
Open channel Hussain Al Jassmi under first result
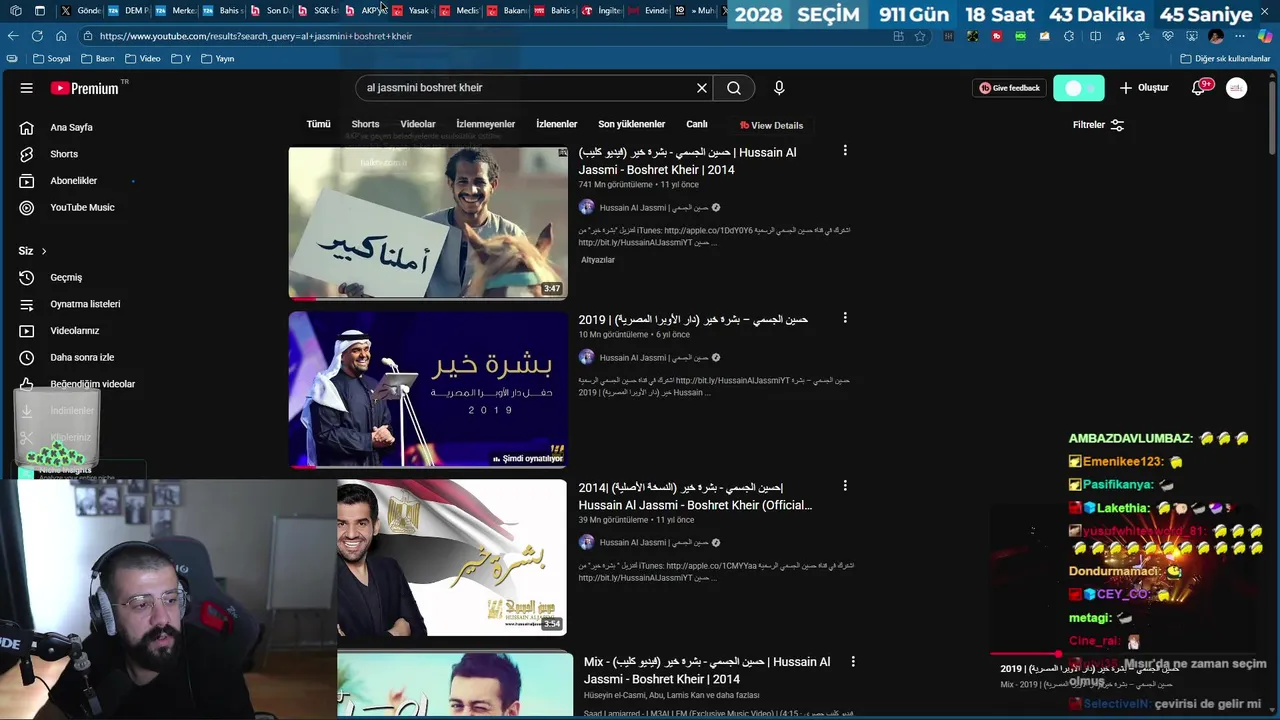pos(653,207)
